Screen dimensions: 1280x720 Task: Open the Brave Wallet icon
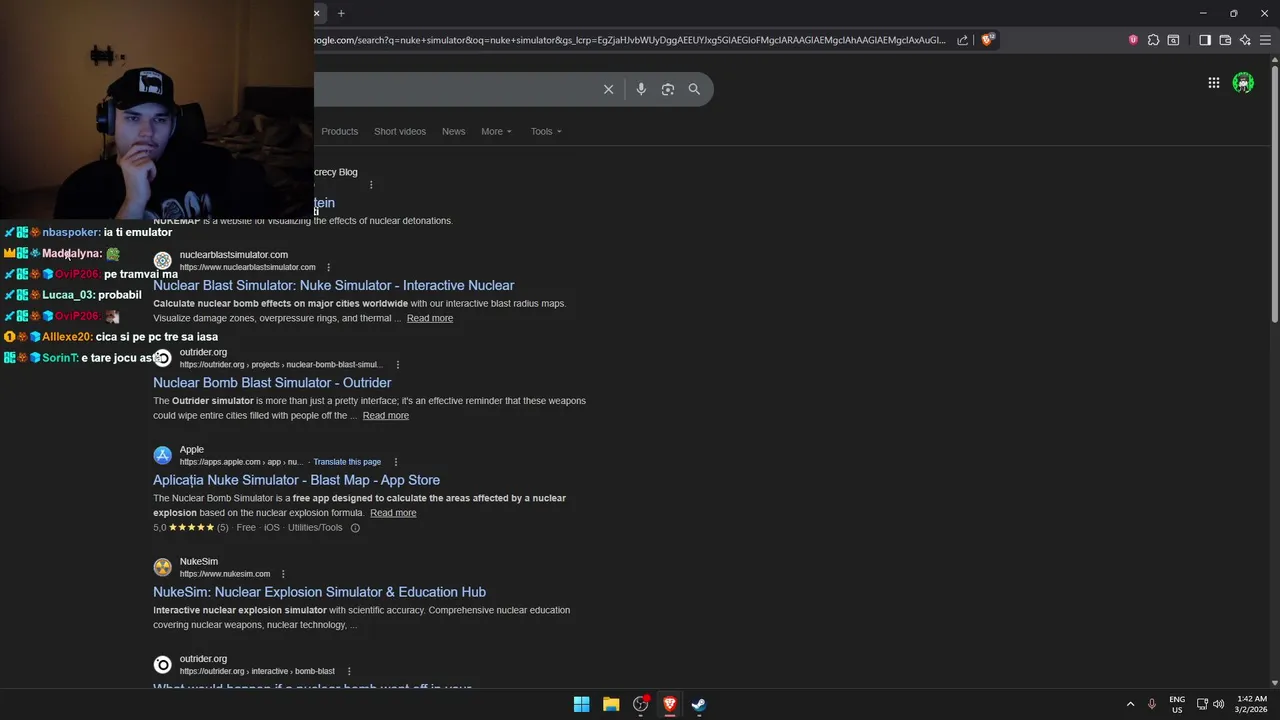(x=1225, y=40)
